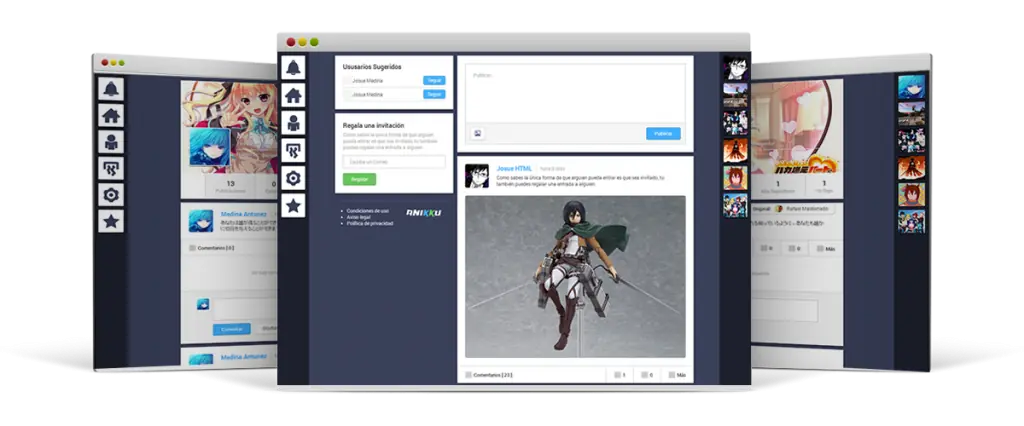Click the green Regalar button
1024x426 pixels.
(x=359, y=179)
